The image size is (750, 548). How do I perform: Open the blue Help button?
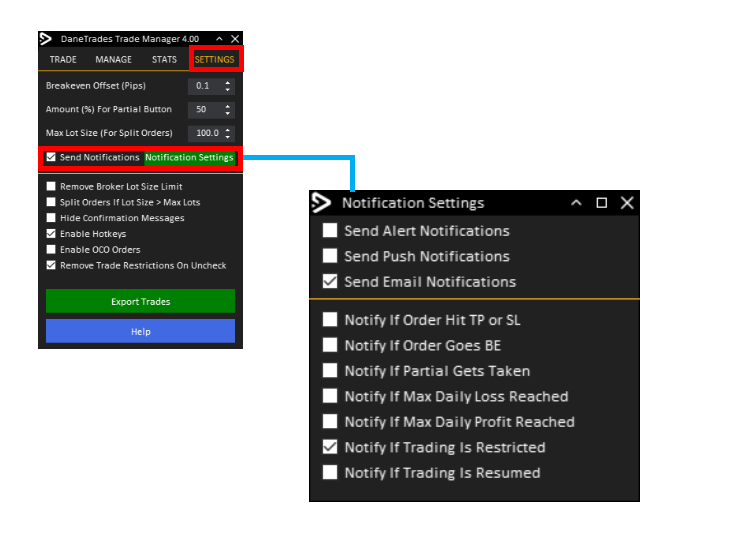point(140,331)
